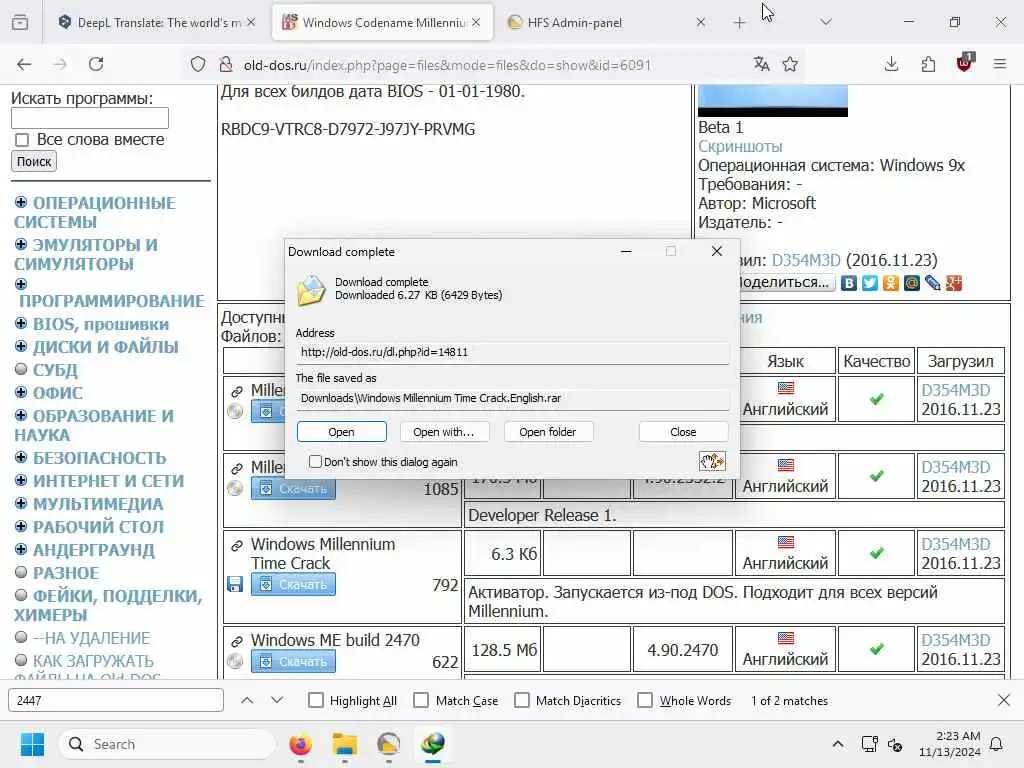
Task: Open the СУБД sidebar category
Action: [56, 370]
